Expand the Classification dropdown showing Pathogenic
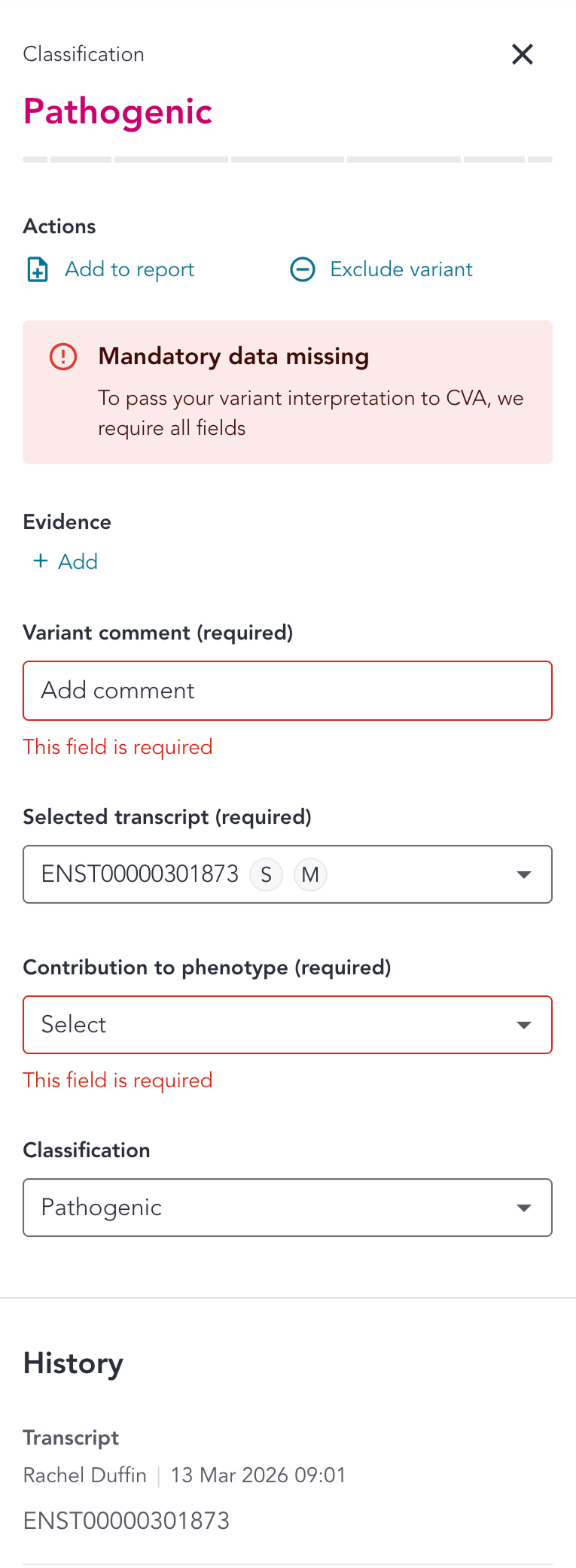Viewport: 576px width, 1568px height. pos(287,1208)
